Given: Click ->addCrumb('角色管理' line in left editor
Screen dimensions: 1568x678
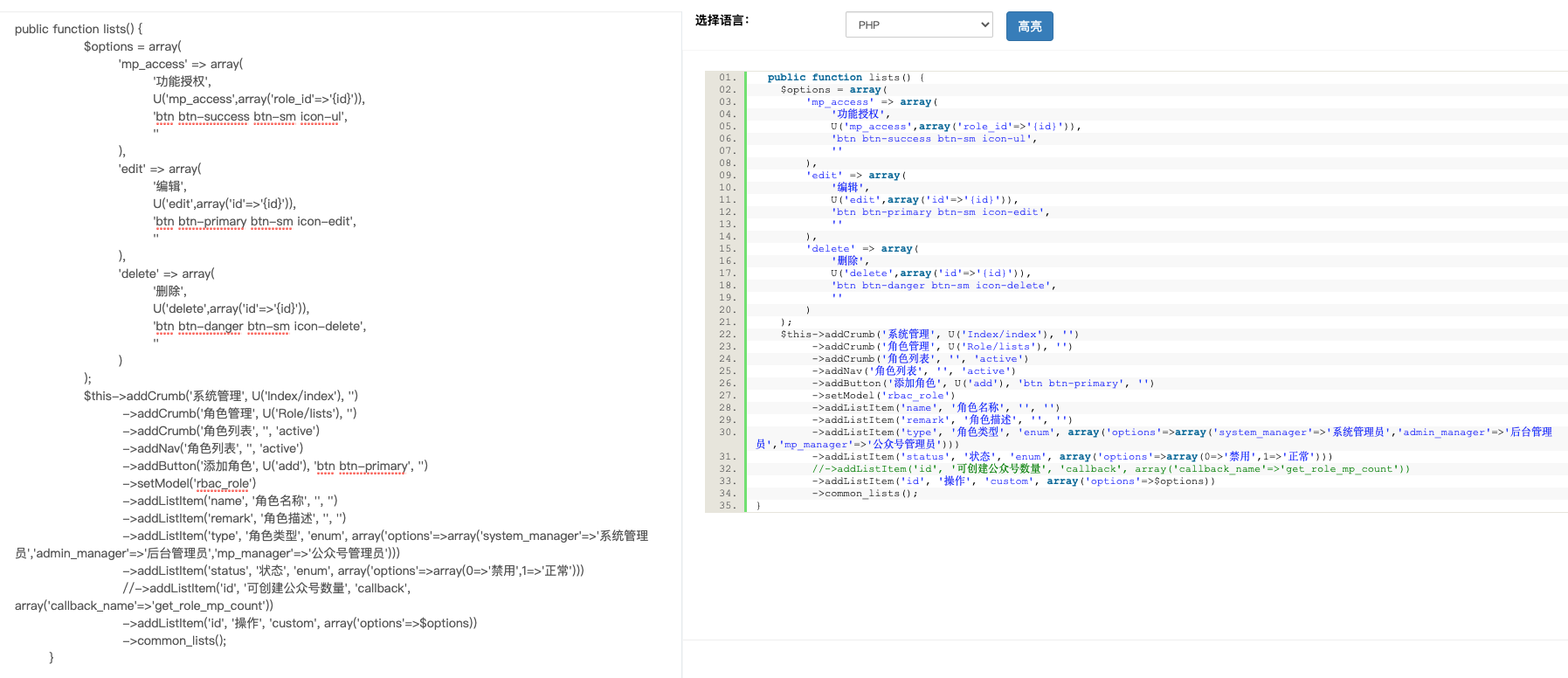Looking at the screenshot, I should tap(240, 413).
